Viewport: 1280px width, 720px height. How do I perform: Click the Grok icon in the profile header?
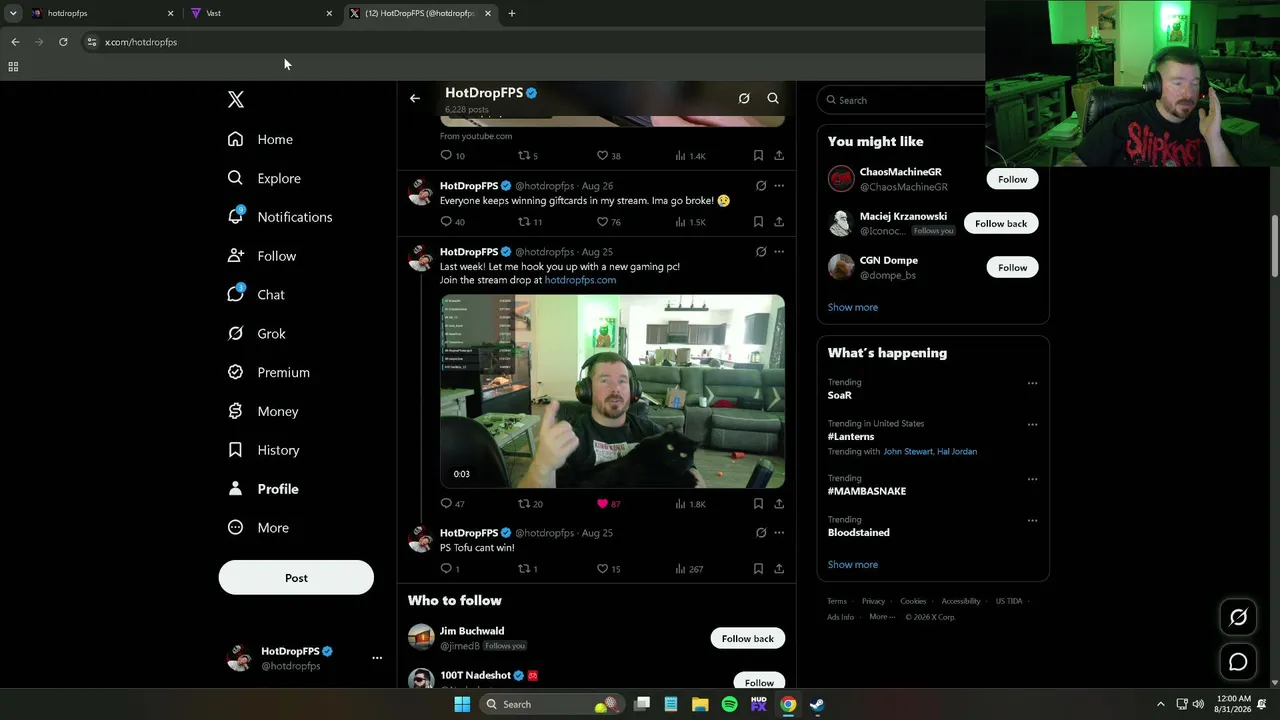tap(744, 98)
